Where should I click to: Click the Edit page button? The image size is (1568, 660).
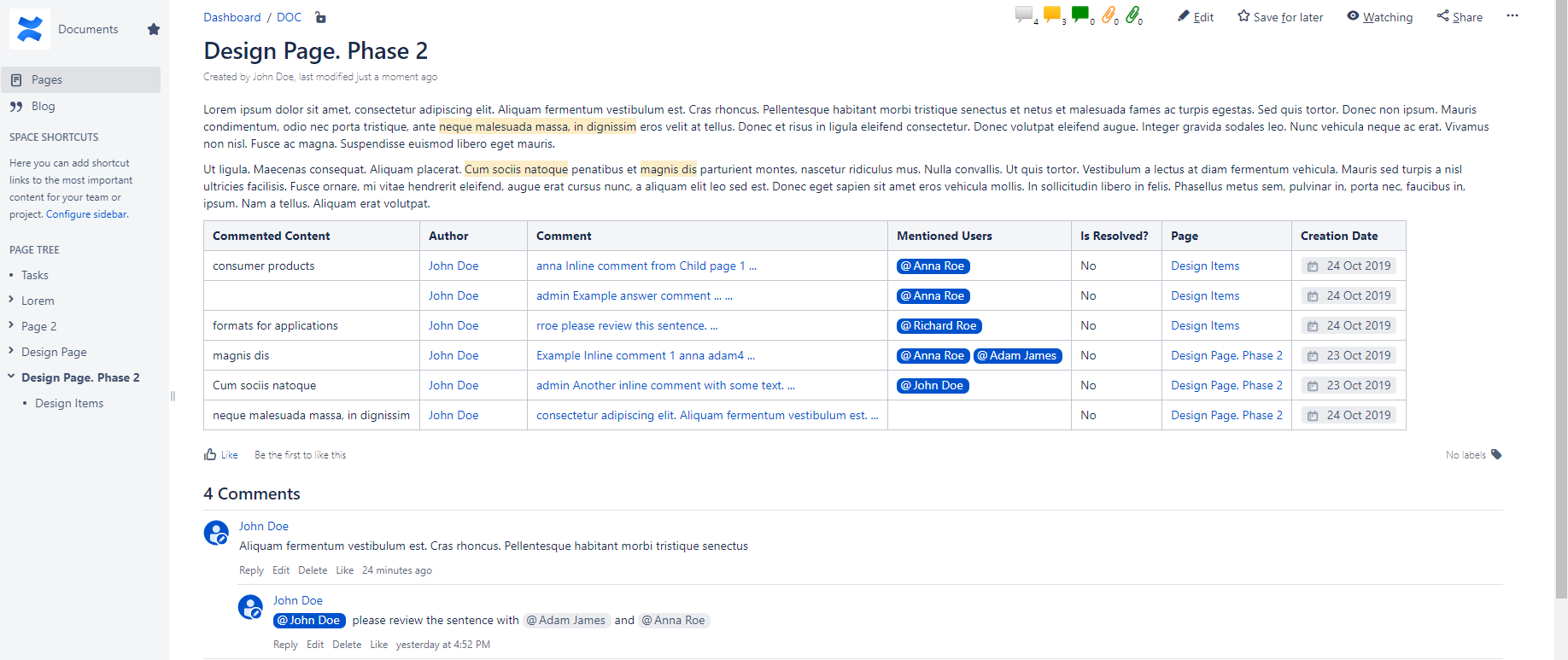tap(1196, 17)
